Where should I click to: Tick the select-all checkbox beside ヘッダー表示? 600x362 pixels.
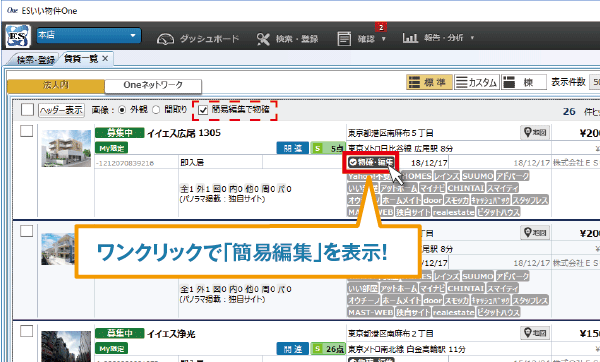(x=27, y=110)
